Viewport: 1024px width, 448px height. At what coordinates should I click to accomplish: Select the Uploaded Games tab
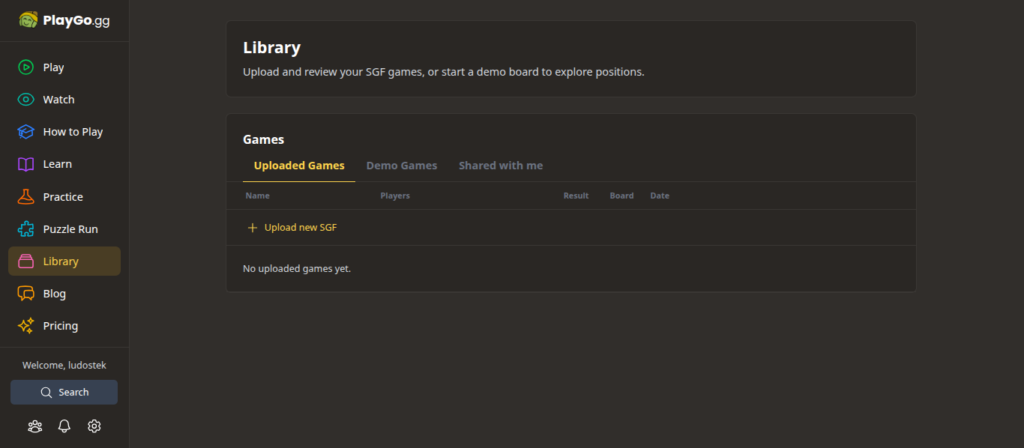pyautogui.click(x=299, y=166)
